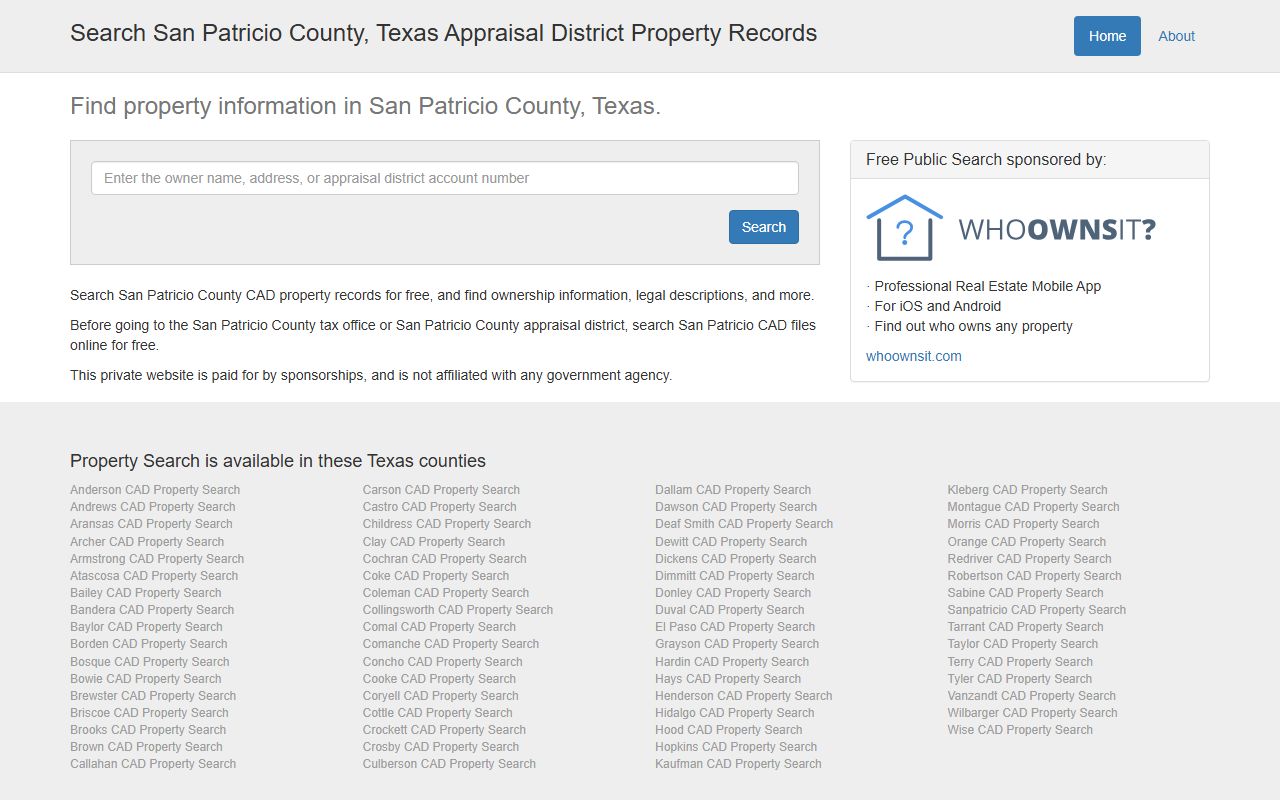
Task: Open Anderson CAD Property Search
Action: pos(155,490)
